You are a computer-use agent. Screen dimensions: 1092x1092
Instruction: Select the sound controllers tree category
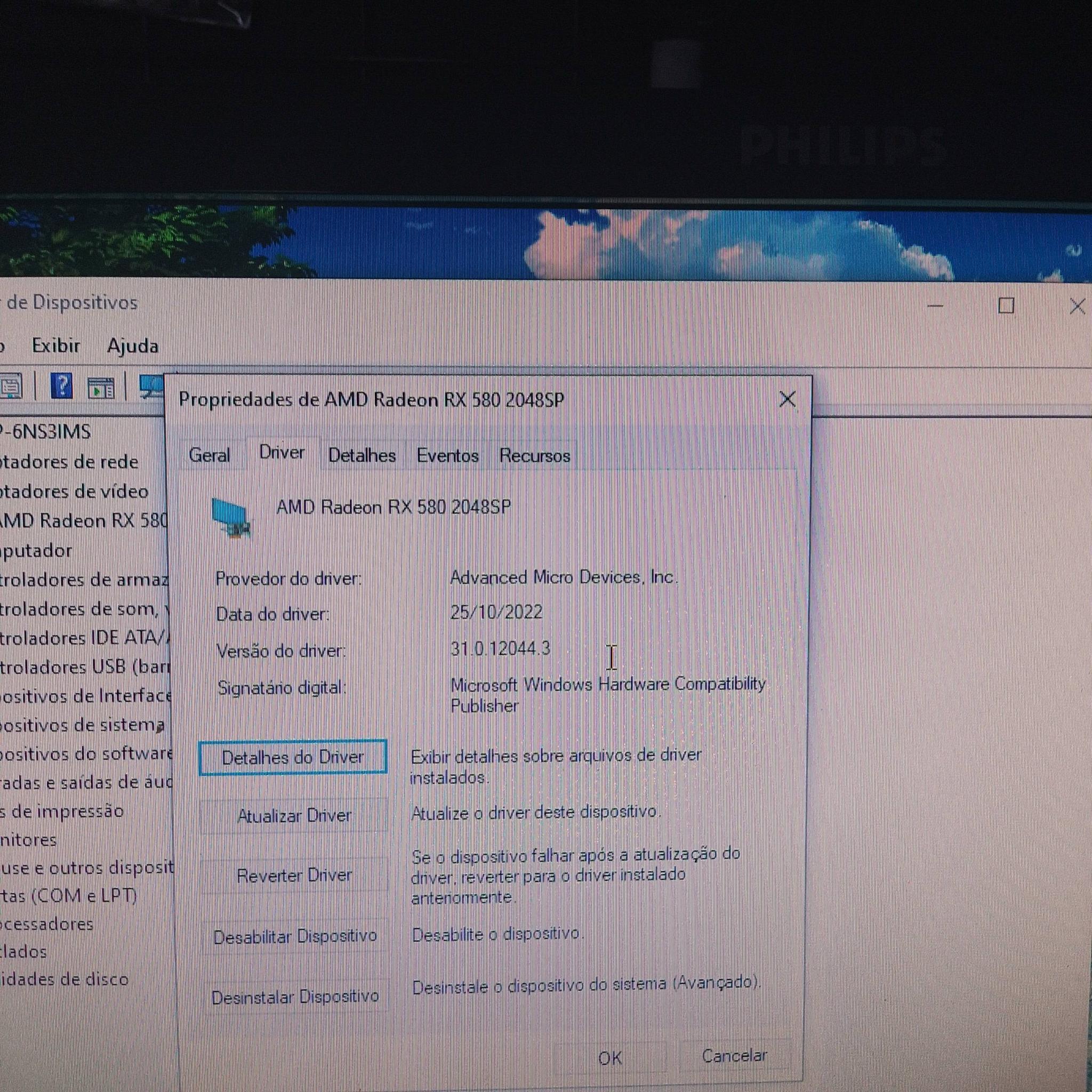84,609
